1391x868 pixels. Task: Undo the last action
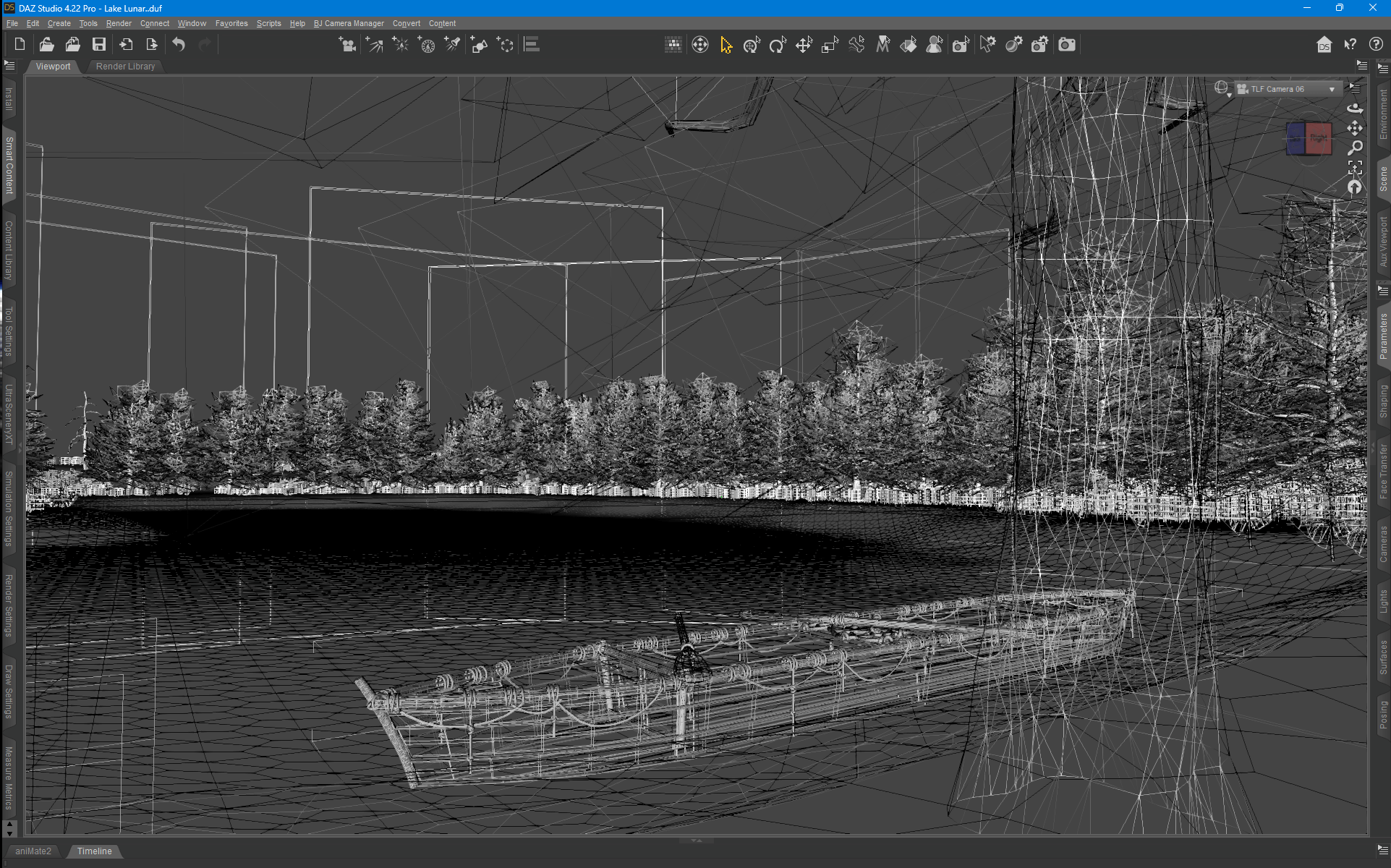[179, 45]
